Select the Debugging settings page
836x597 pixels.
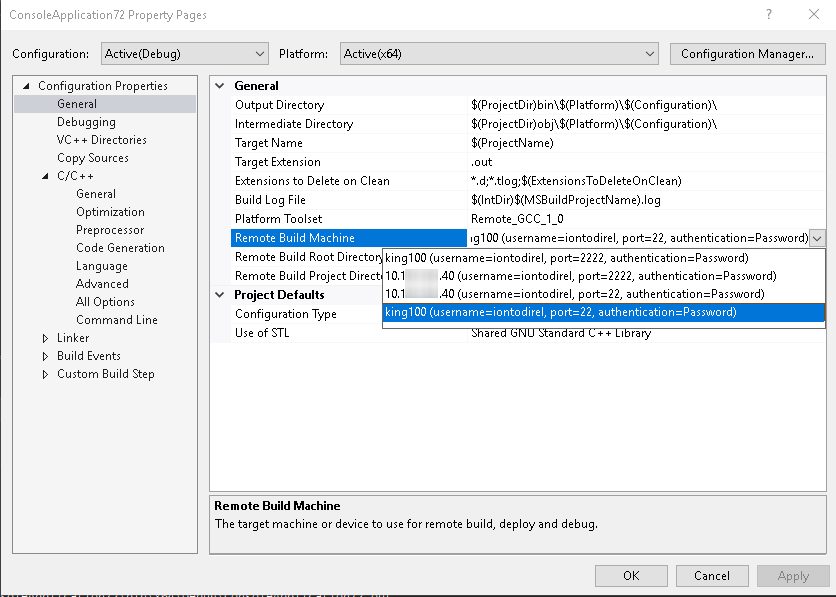pyautogui.click(x=87, y=122)
